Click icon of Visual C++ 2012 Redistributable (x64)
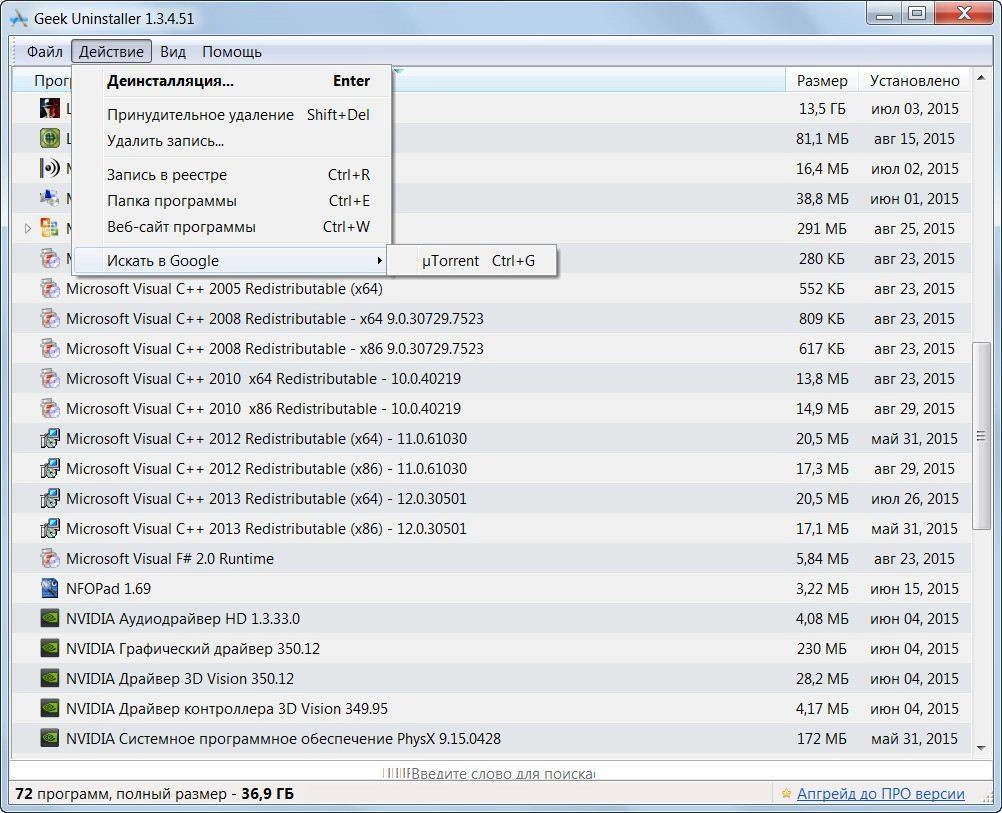This screenshot has width=1002, height=813. [50, 438]
